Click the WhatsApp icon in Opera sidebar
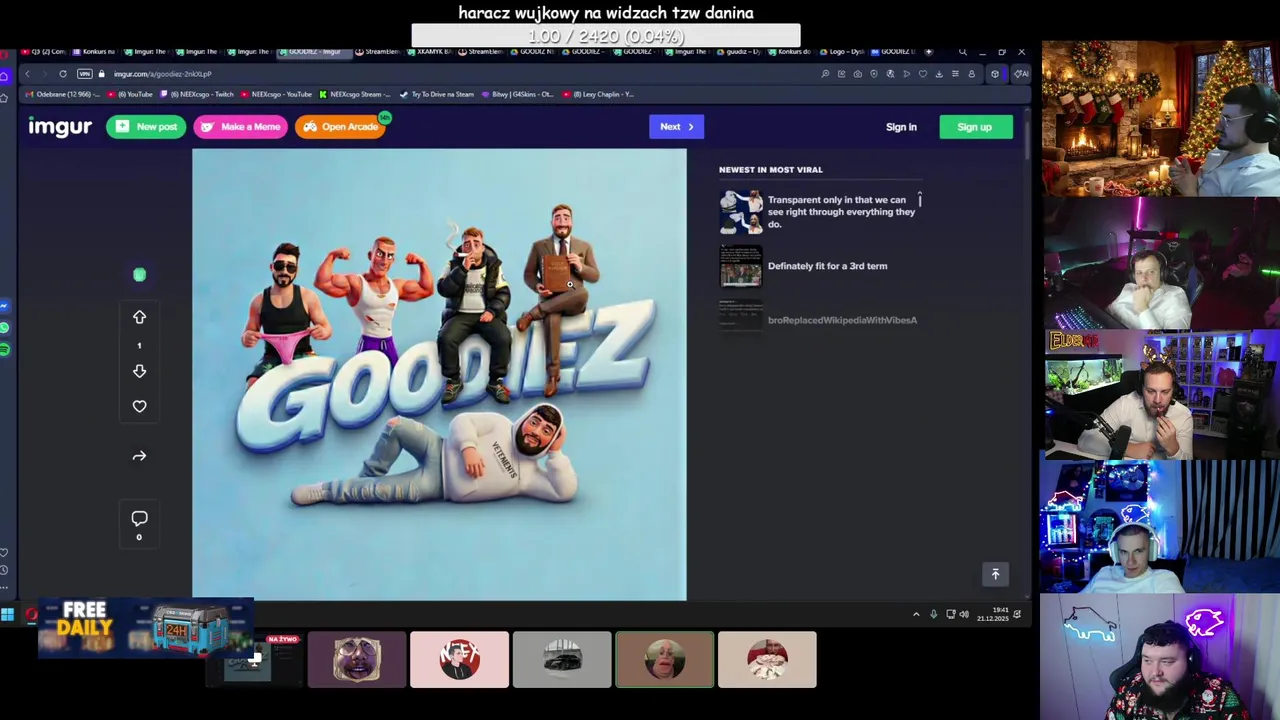Image resolution: width=1280 pixels, height=720 pixels. 5,328
